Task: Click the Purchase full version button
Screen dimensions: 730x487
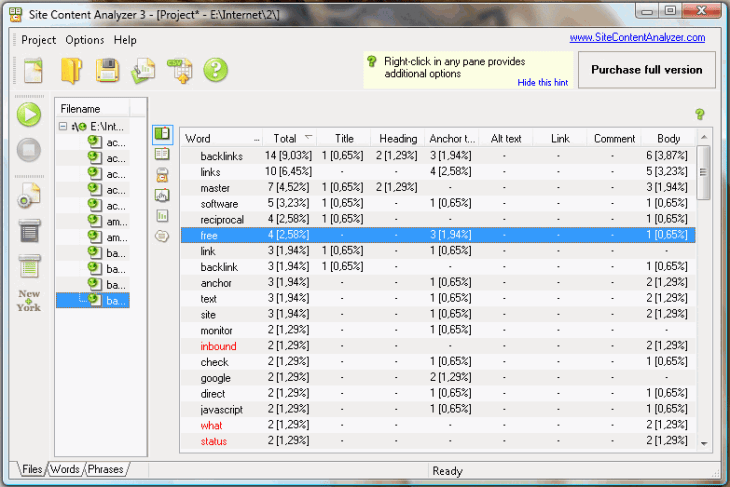Action: coord(647,70)
